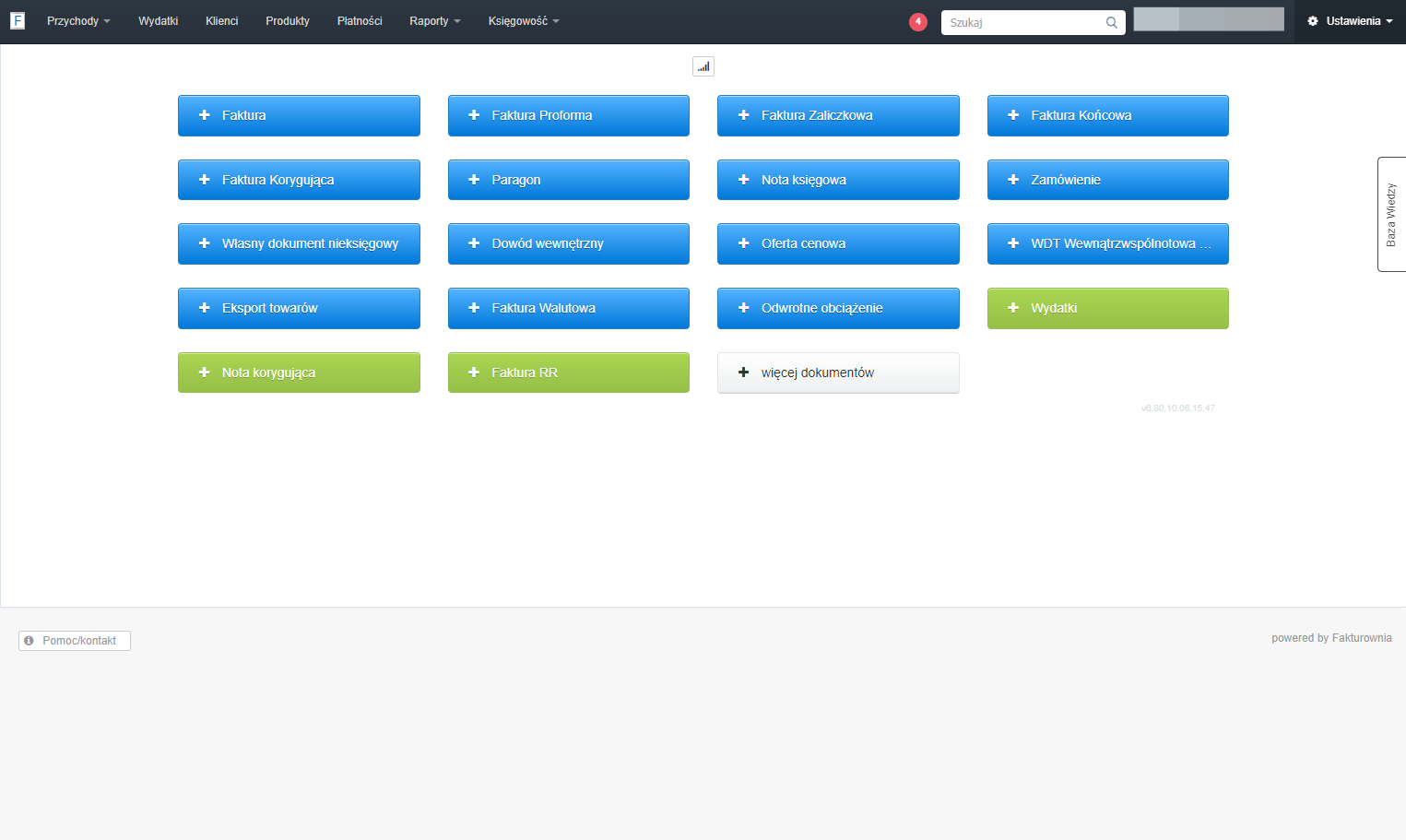The image size is (1406, 840).
Task: Follow the powered by Fakturownia link
Action: 1331,638
